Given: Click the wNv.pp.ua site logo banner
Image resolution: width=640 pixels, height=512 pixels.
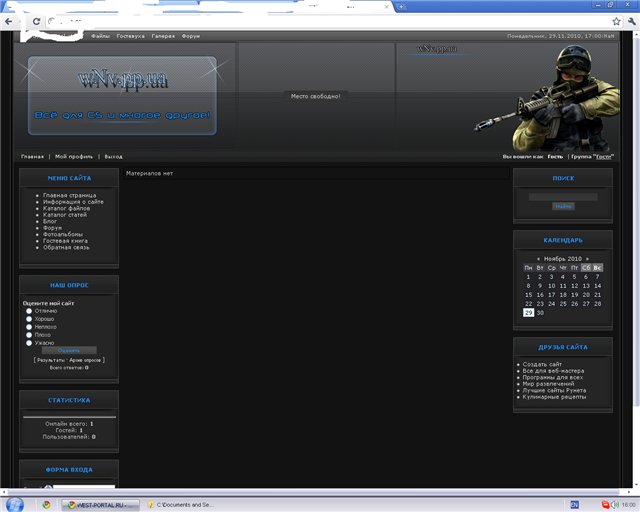Looking at the screenshot, I should tap(122, 96).
